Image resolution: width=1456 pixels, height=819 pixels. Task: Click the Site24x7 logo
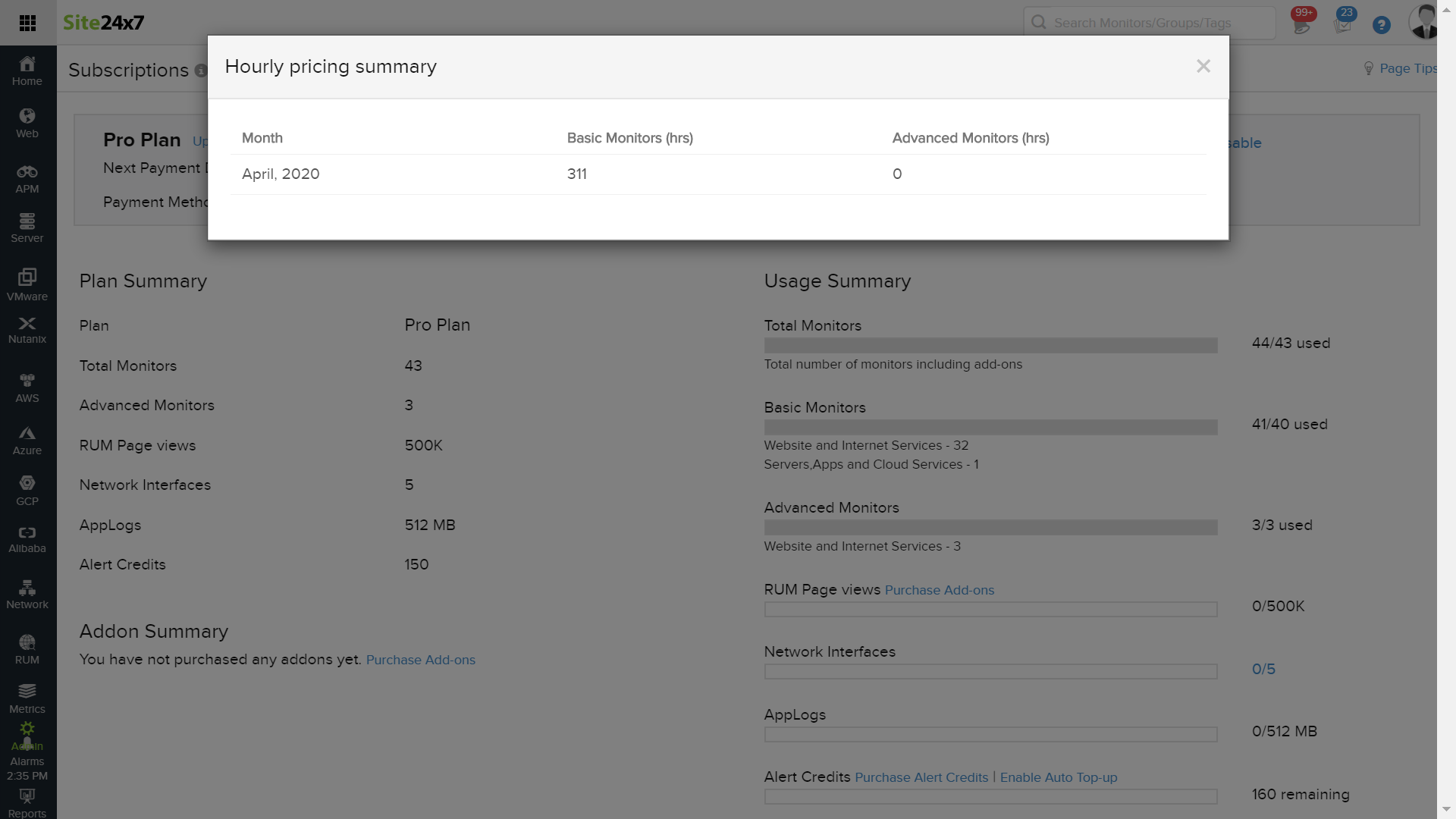[103, 23]
